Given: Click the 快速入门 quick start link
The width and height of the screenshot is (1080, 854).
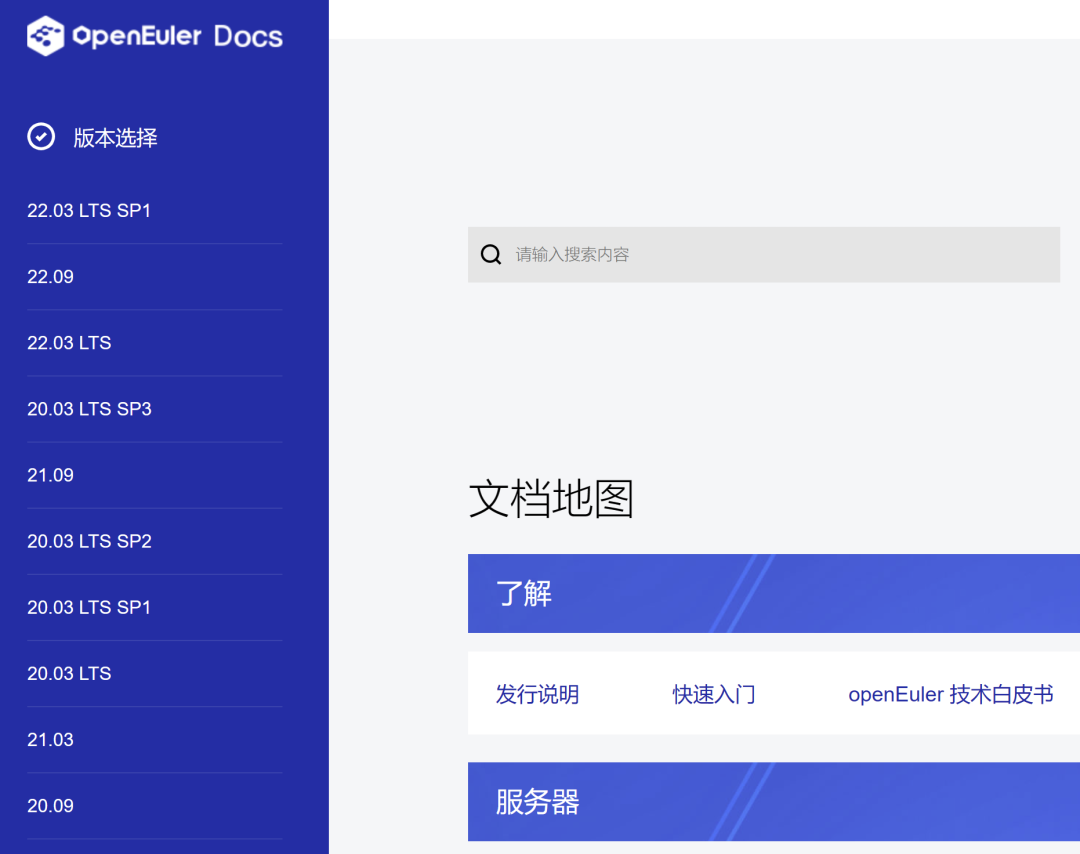Looking at the screenshot, I should [714, 694].
